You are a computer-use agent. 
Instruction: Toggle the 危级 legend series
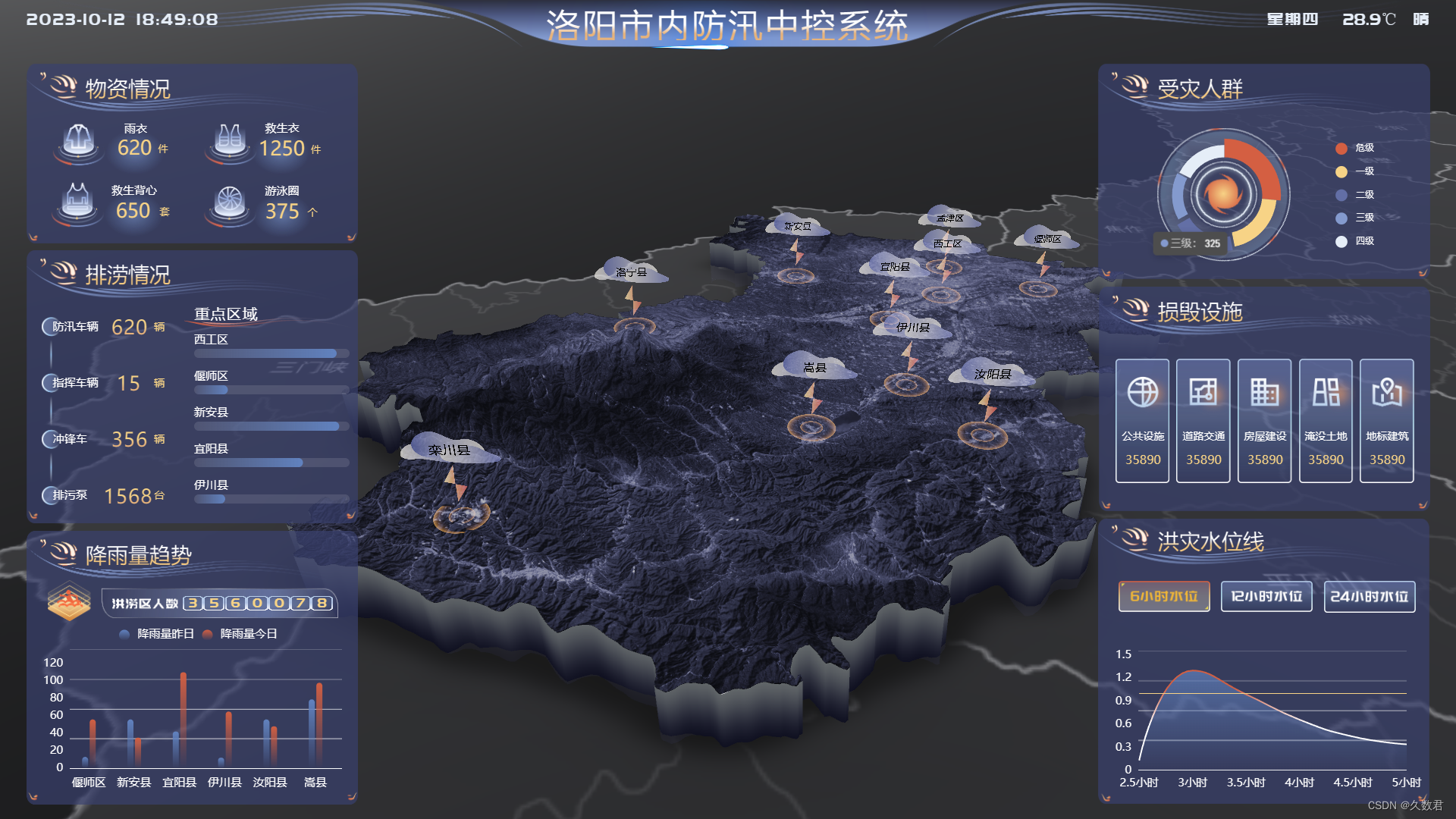[1355, 148]
